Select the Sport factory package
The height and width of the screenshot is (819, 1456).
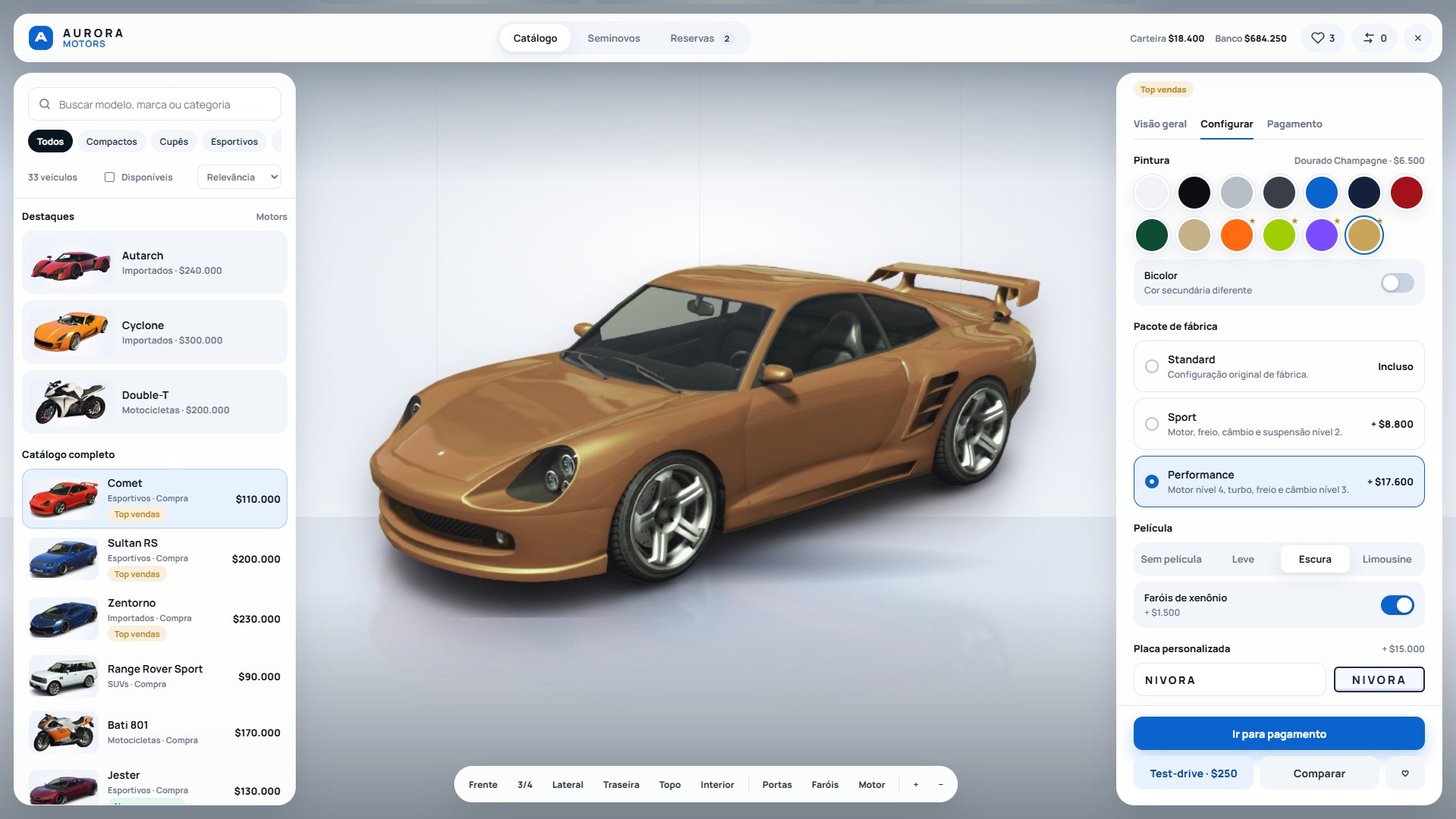tap(1279, 424)
